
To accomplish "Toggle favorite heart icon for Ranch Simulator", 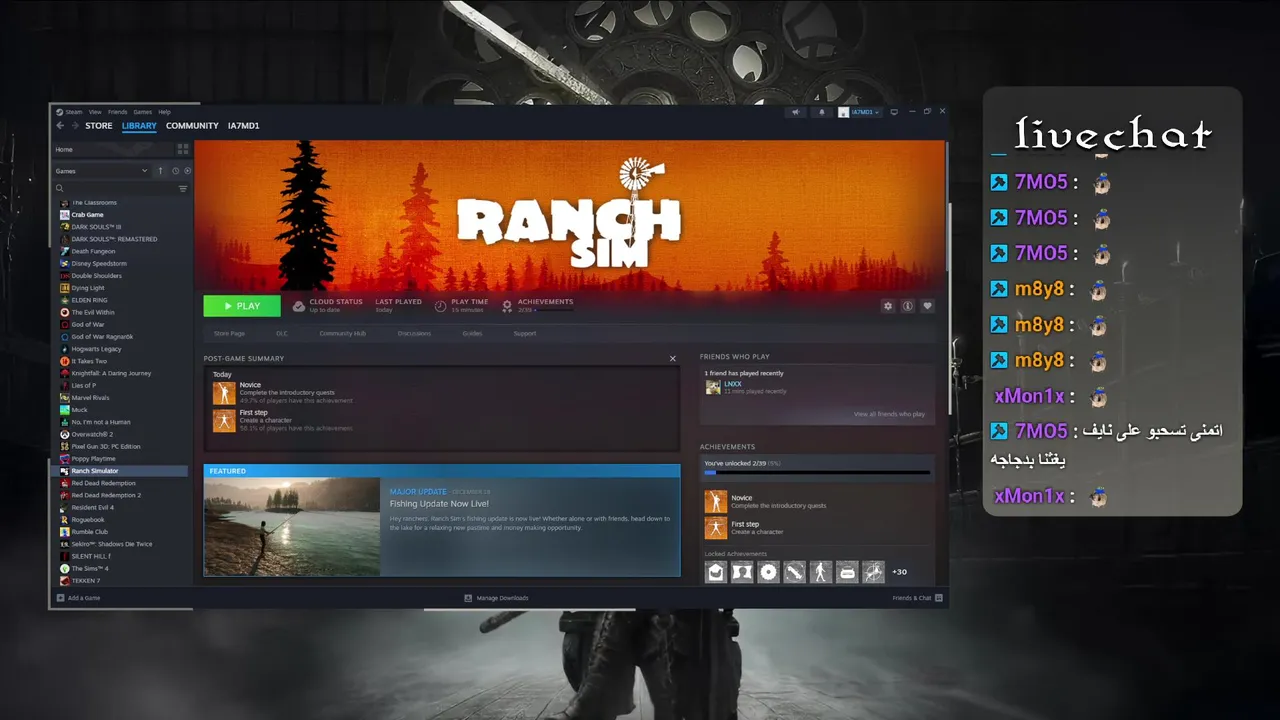I will [x=928, y=306].
